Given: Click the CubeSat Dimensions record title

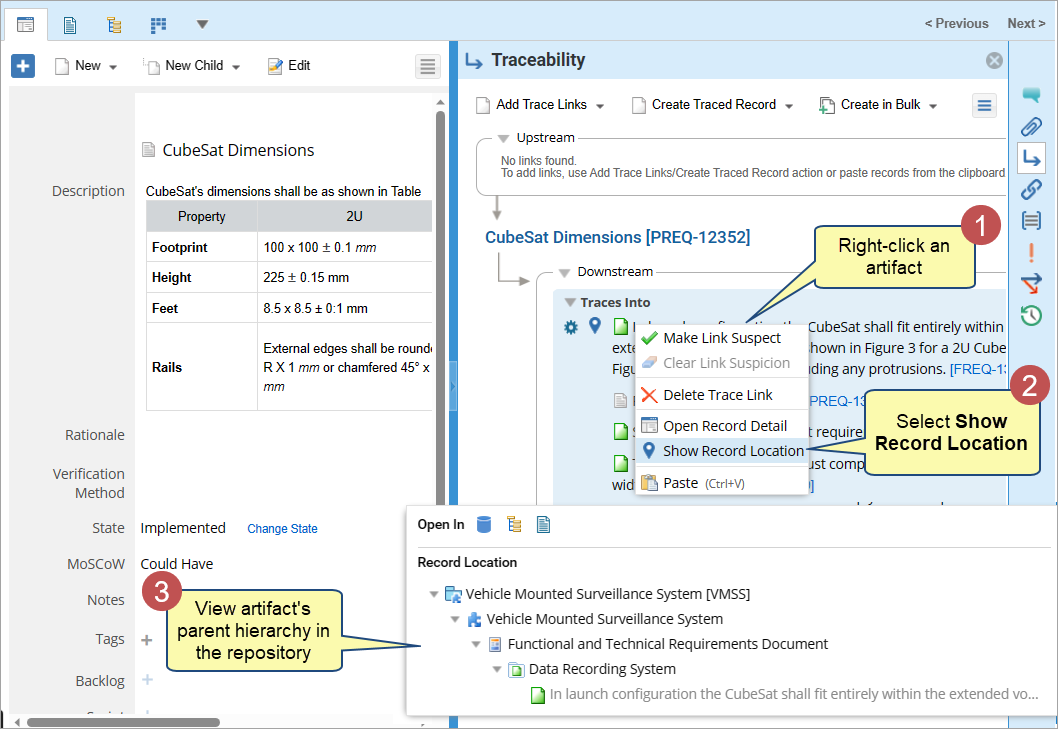Looking at the screenshot, I should [238, 151].
